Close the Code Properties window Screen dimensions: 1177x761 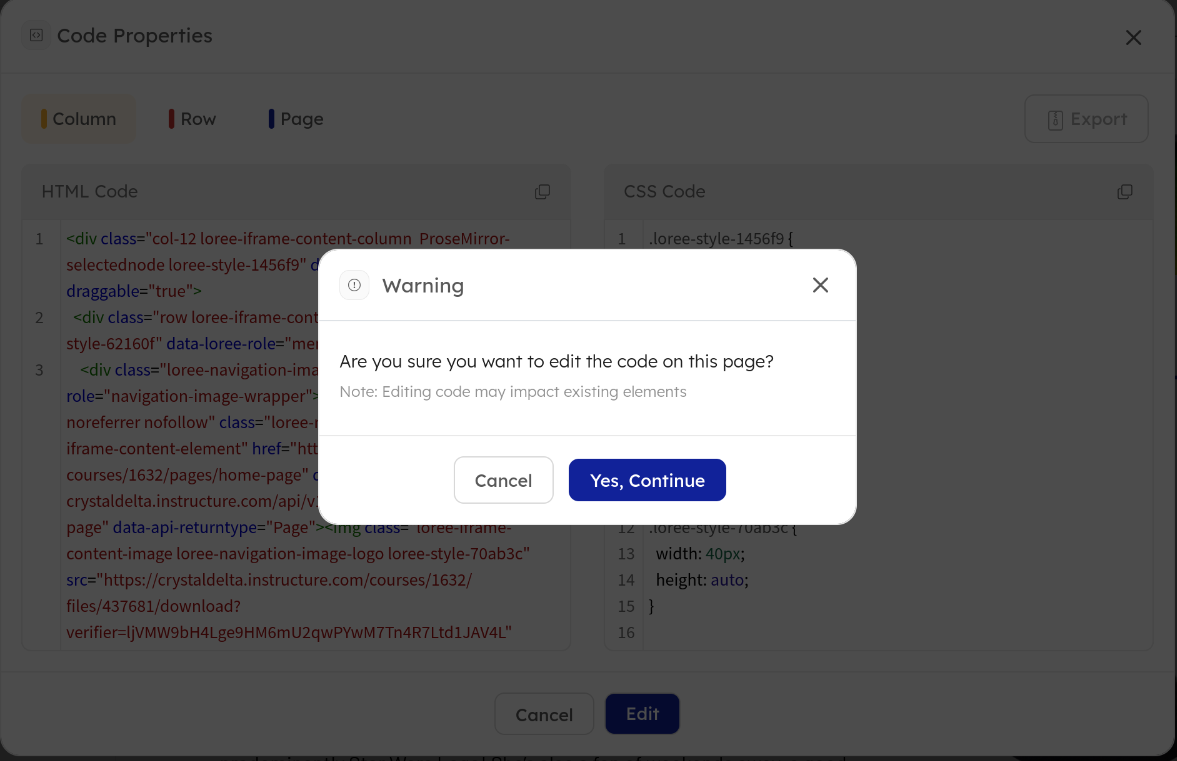(1133, 37)
